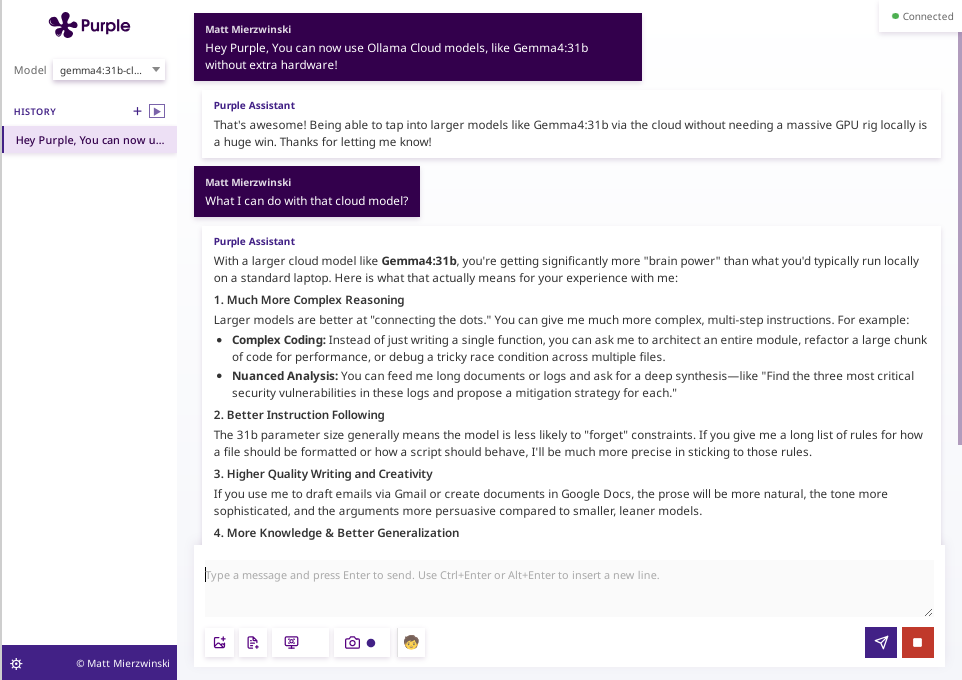The width and height of the screenshot is (962, 680).
Task: Click the '1. Much More Complex Reasoning' heading
Action: (x=309, y=300)
